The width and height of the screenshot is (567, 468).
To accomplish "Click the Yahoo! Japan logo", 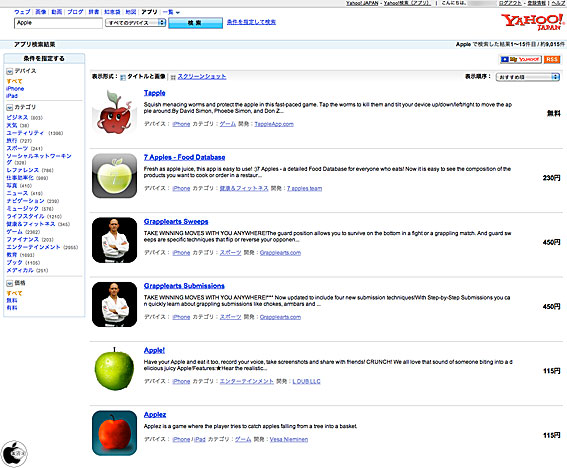I will [532, 22].
